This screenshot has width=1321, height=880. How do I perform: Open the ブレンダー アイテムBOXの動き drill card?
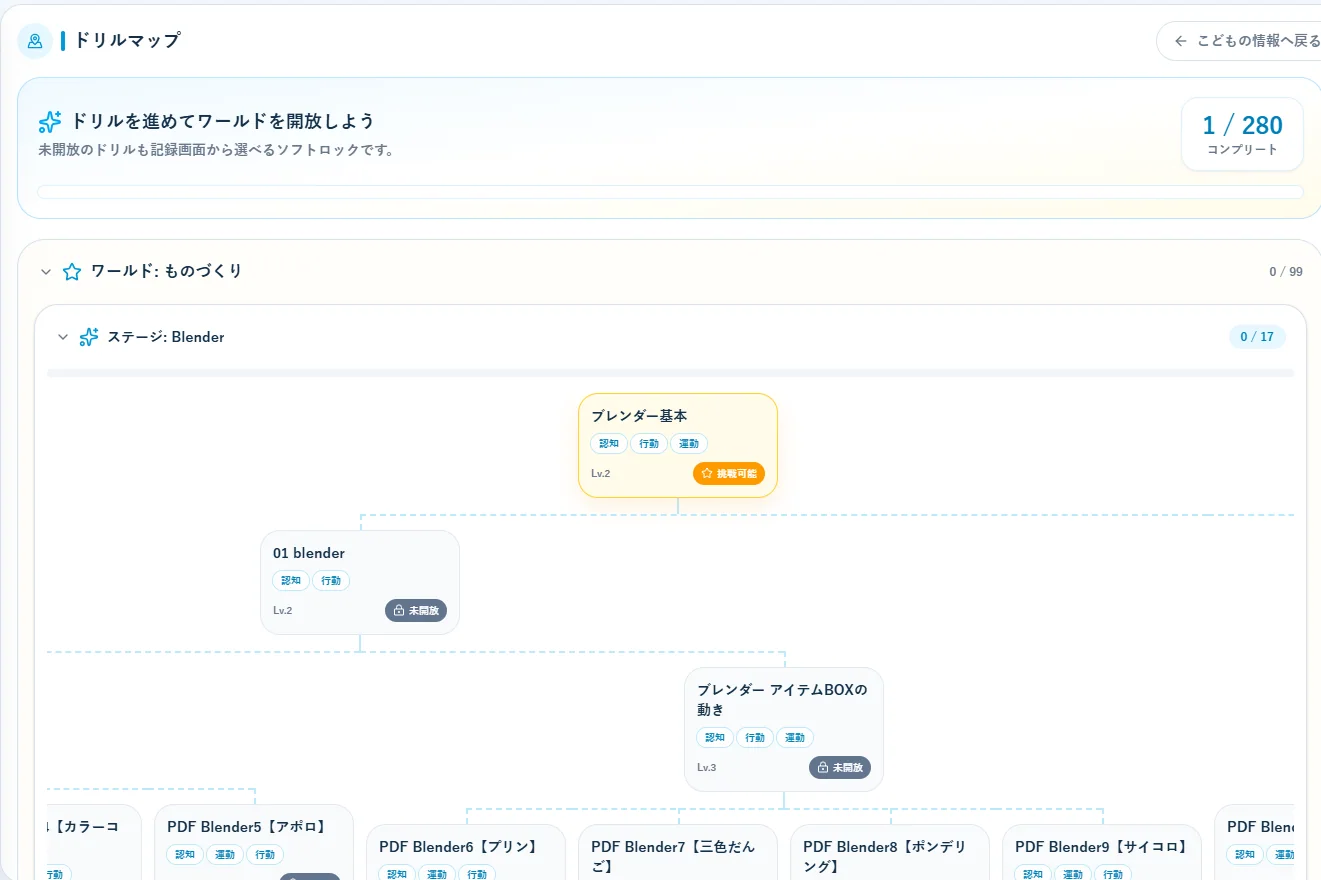tap(784, 729)
